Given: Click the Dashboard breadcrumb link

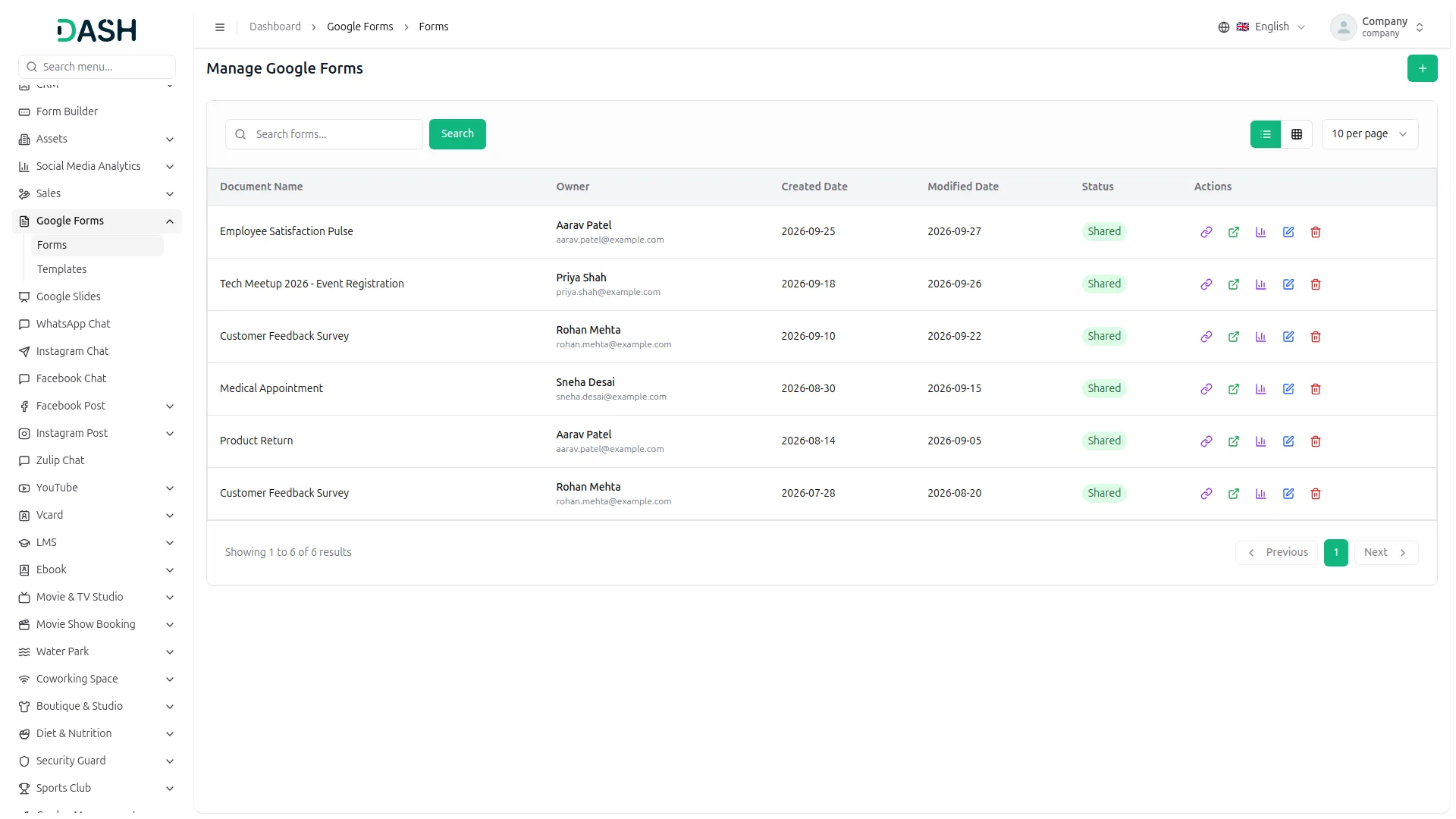Looking at the screenshot, I should point(275,27).
